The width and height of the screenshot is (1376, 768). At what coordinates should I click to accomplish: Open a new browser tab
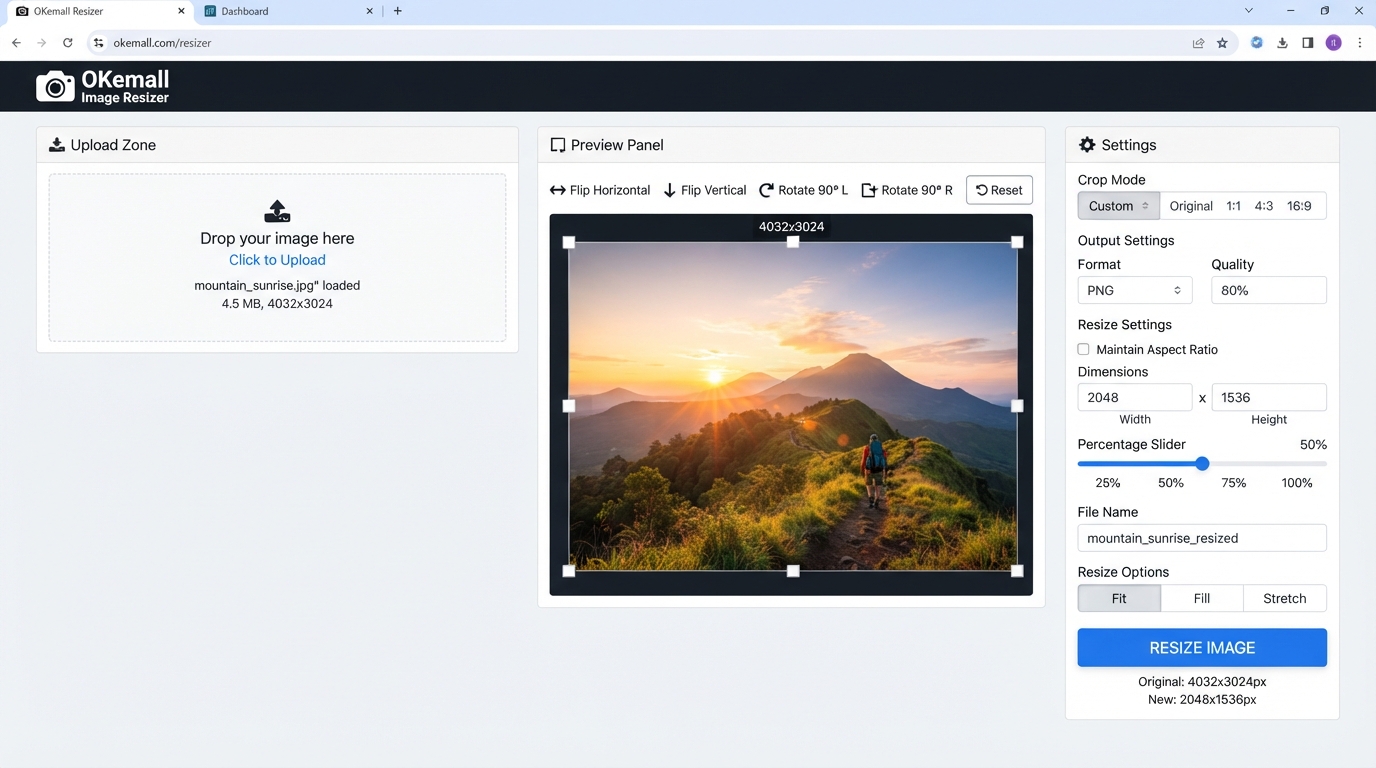[398, 11]
